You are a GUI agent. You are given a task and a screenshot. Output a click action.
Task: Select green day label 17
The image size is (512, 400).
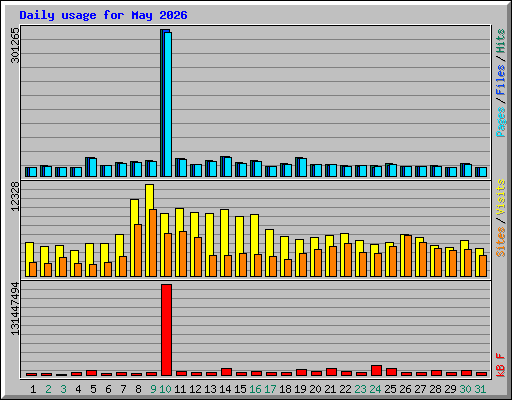coord(270,389)
